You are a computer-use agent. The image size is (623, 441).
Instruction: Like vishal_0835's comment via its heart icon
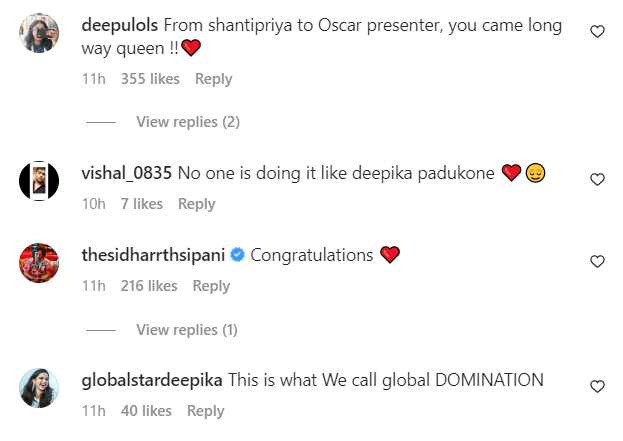pos(597,180)
